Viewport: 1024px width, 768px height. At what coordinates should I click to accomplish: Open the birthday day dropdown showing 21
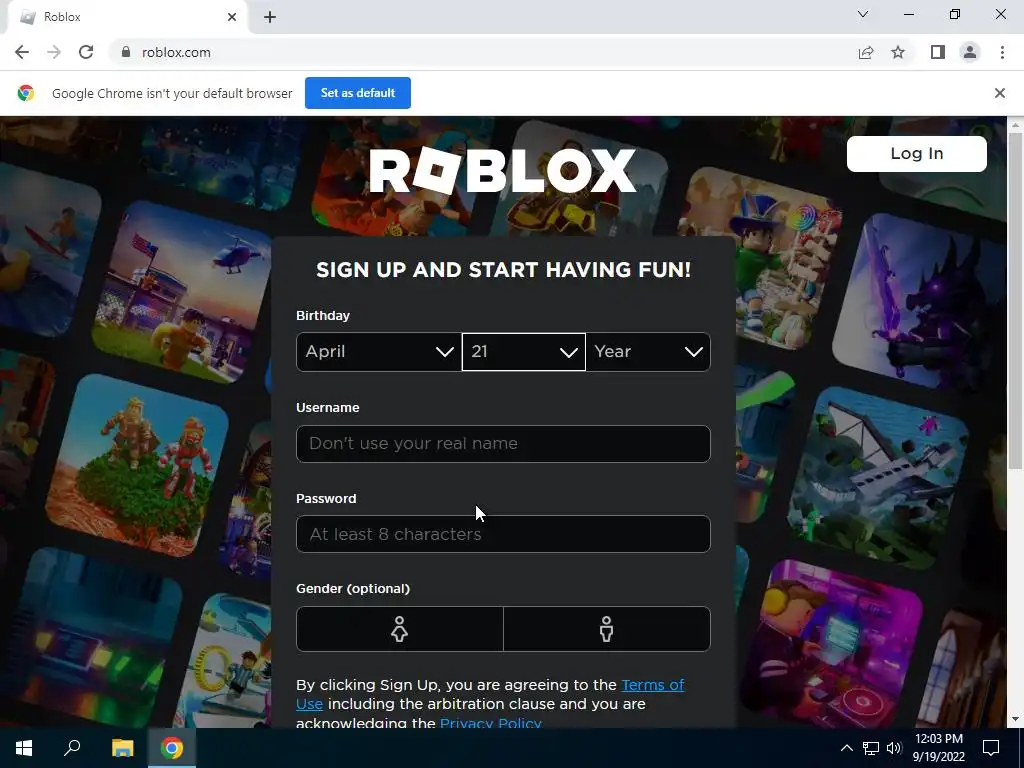click(x=524, y=351)
